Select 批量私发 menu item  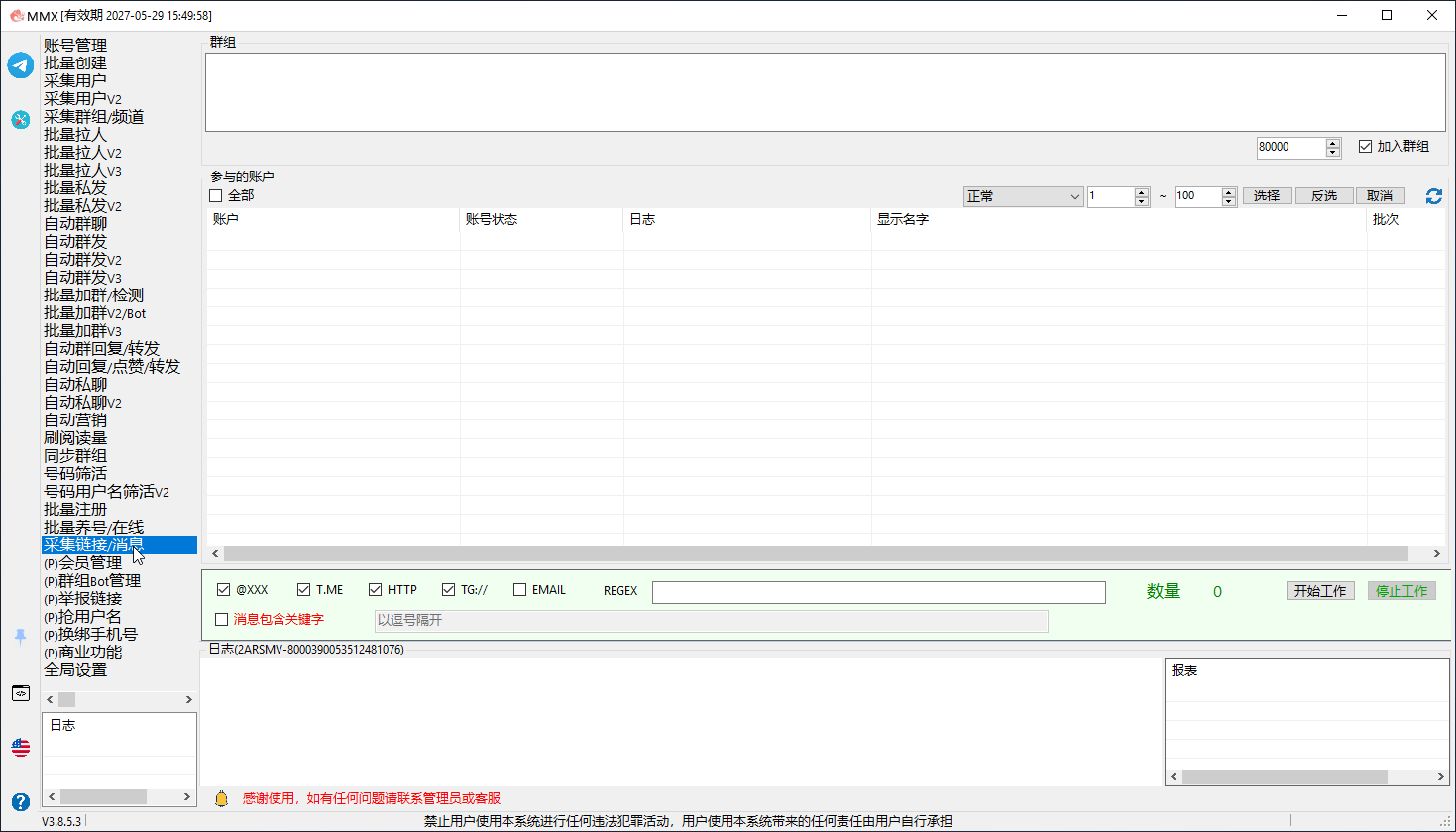(75, 188)
